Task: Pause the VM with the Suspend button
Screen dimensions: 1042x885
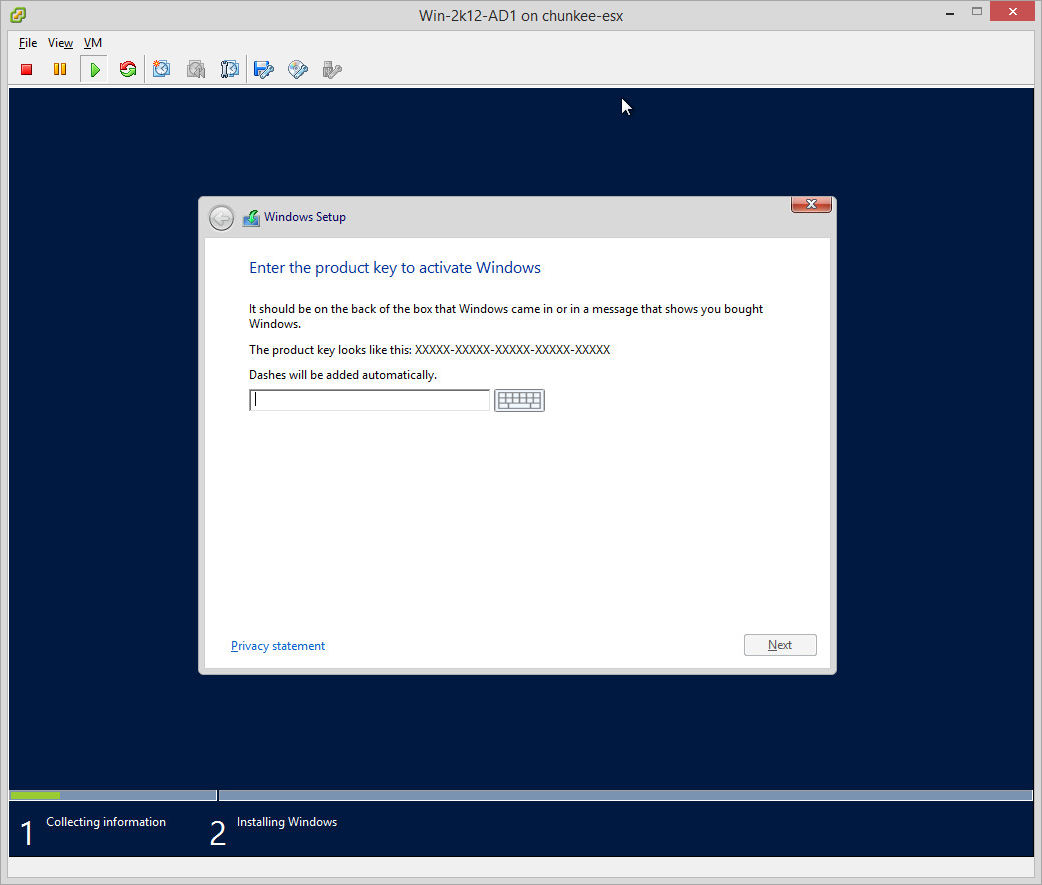Action: 60,69
